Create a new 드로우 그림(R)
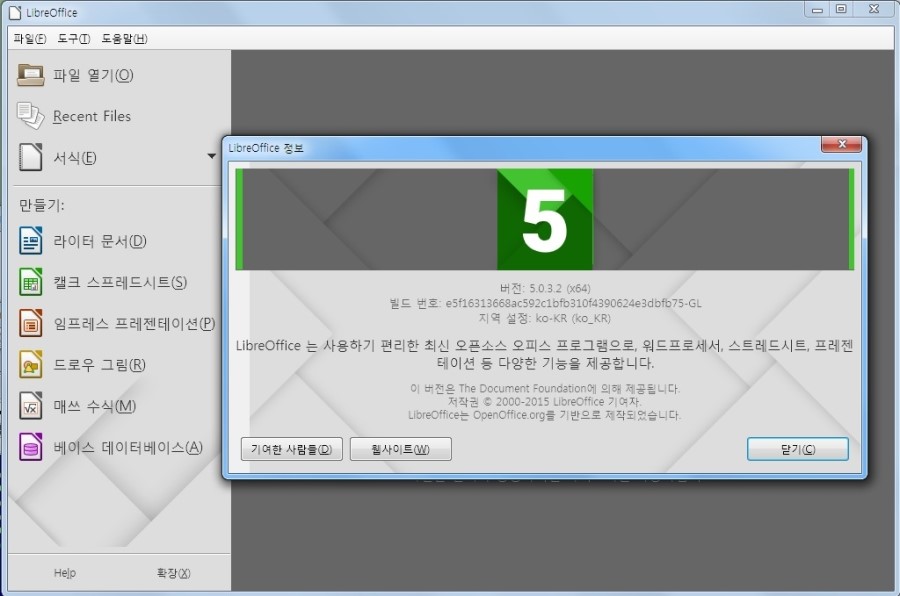This screenshot has height=596, width=900. click(x=99, y=365)
